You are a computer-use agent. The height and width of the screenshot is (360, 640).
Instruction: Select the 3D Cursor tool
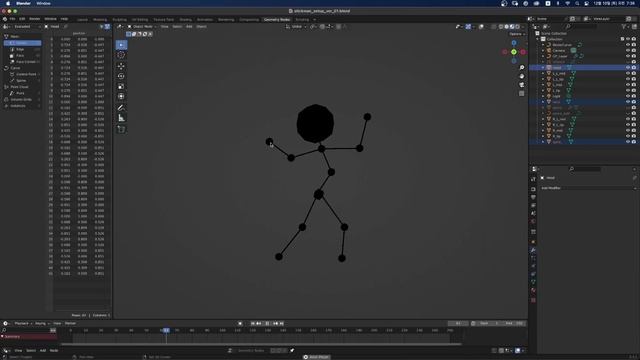click(x=121, y=55)
